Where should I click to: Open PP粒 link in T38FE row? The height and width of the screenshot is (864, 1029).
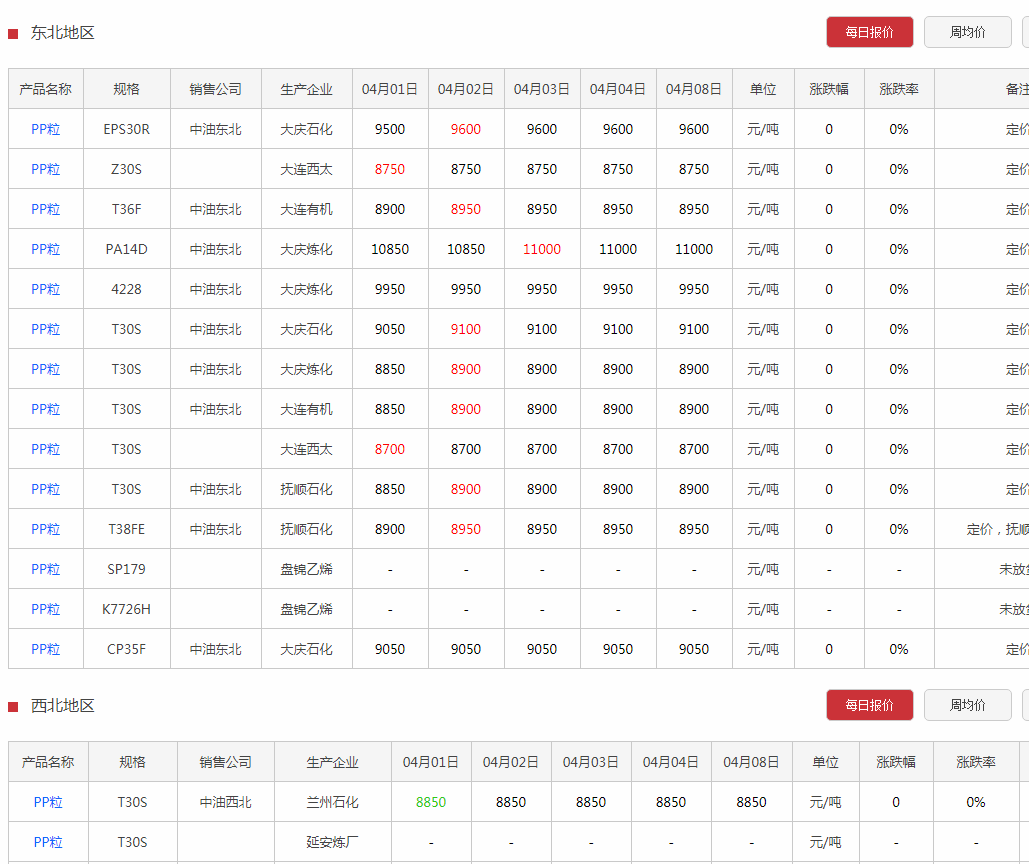(x=46, y=529)
